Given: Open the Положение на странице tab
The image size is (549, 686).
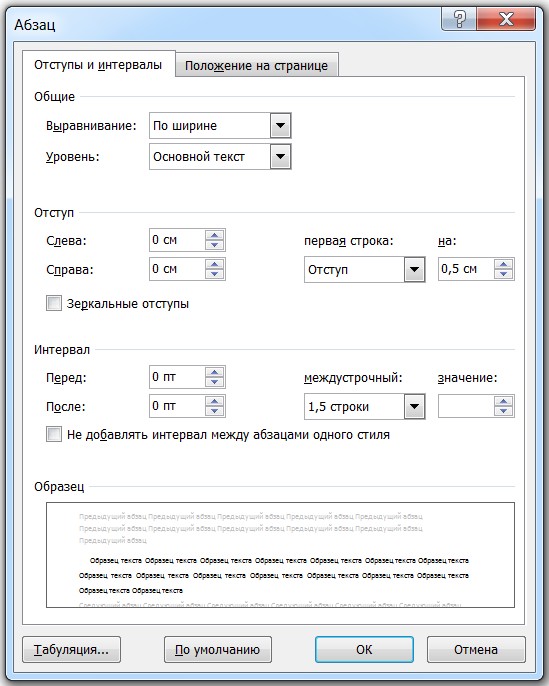Looking at the screenshot, I should (256, 66).
